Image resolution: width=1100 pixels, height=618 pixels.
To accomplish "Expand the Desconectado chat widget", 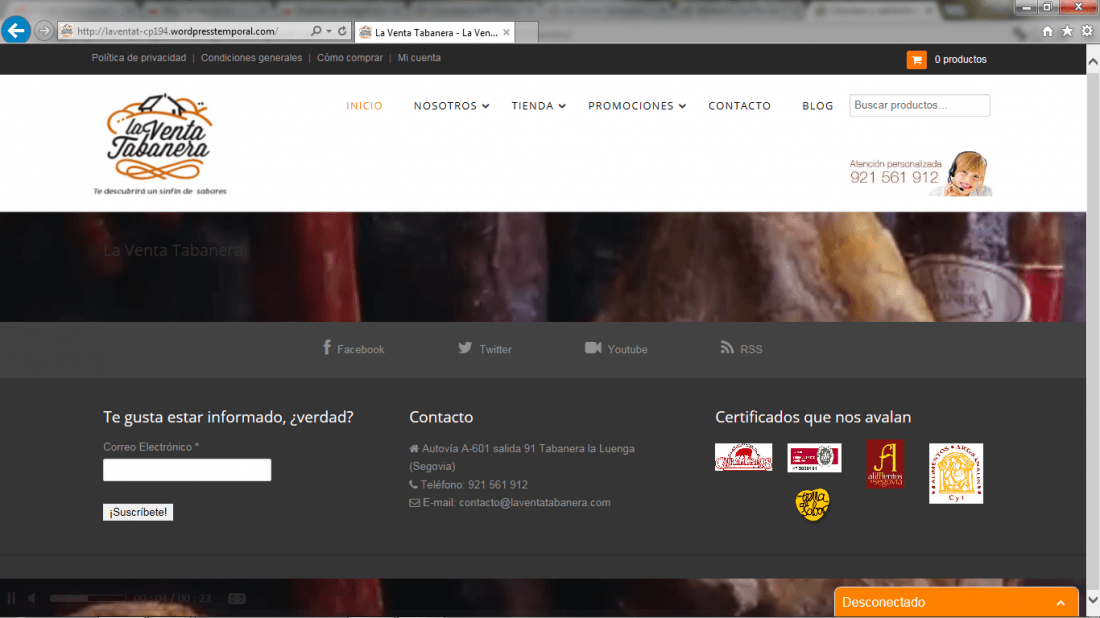I will click(x=955, y=603).
